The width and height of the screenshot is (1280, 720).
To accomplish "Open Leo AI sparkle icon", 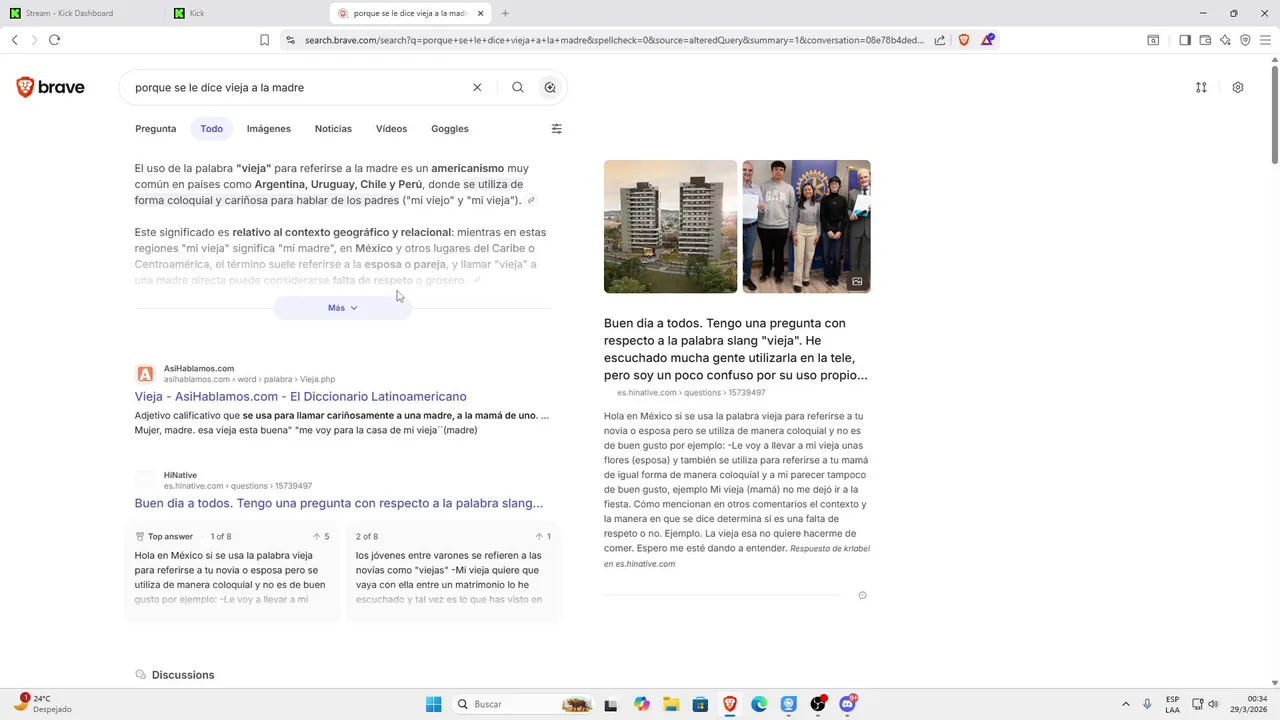I will (1225, 40).
